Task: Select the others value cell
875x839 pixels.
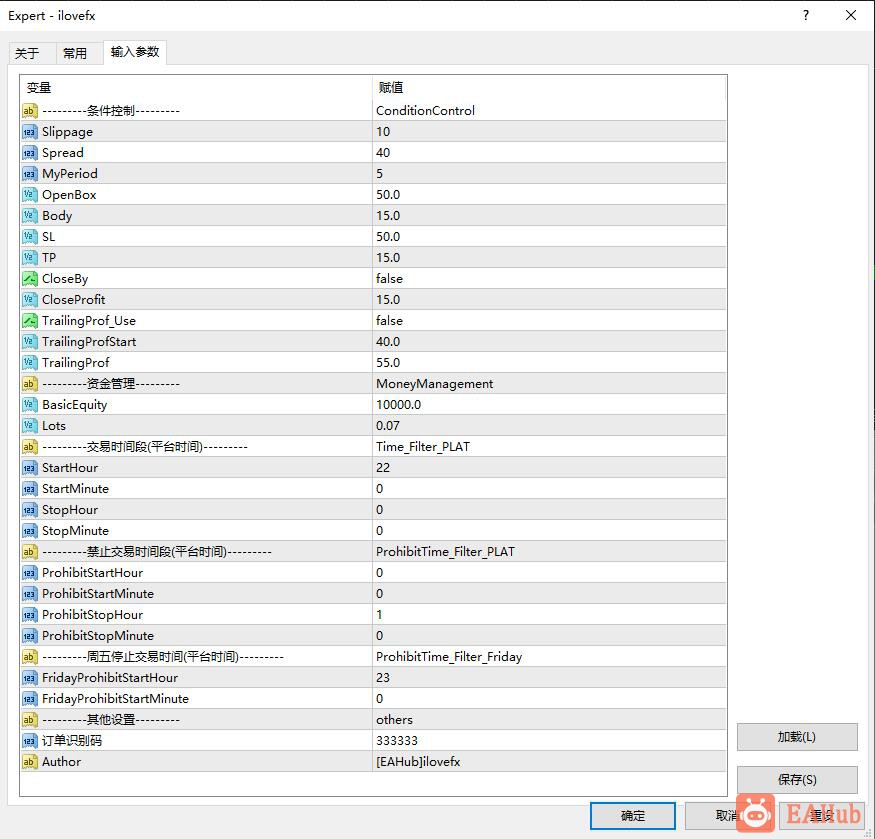Action: [549, 720]
